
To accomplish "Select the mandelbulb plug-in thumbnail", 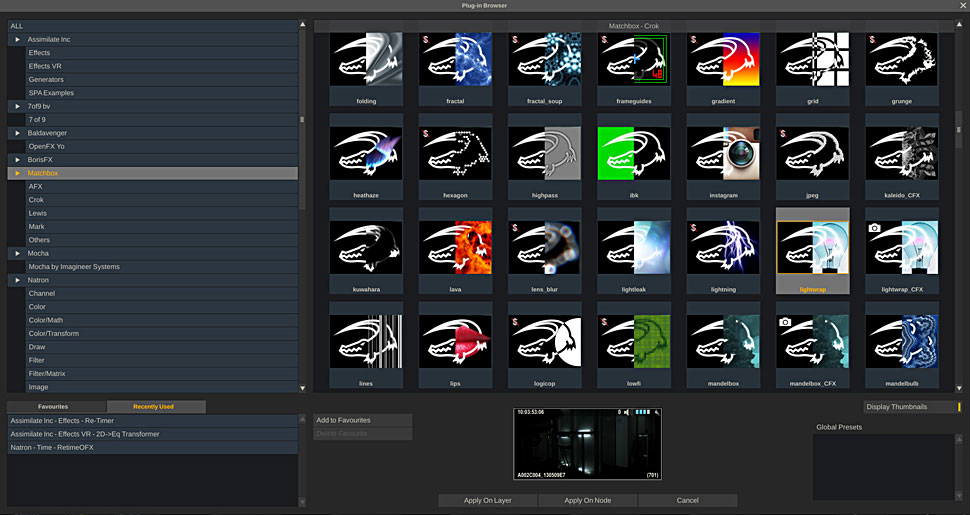I will (902, 342).
